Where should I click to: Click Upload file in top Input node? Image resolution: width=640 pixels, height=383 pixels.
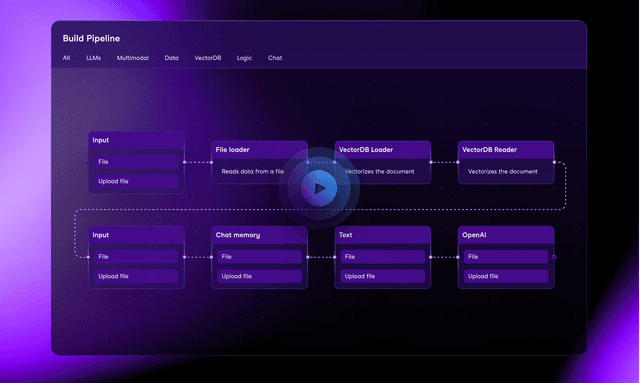[x=136, y=181]
